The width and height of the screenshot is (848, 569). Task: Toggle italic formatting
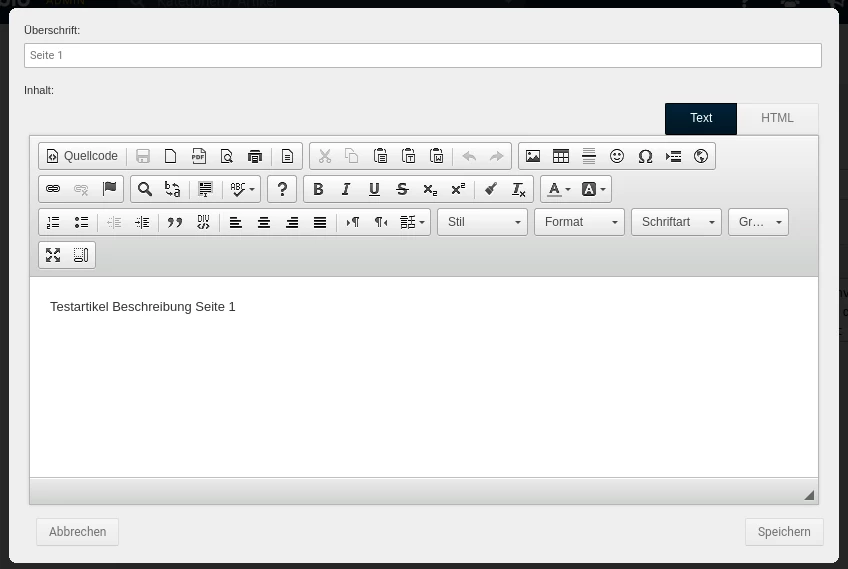(x=346, y=189)
